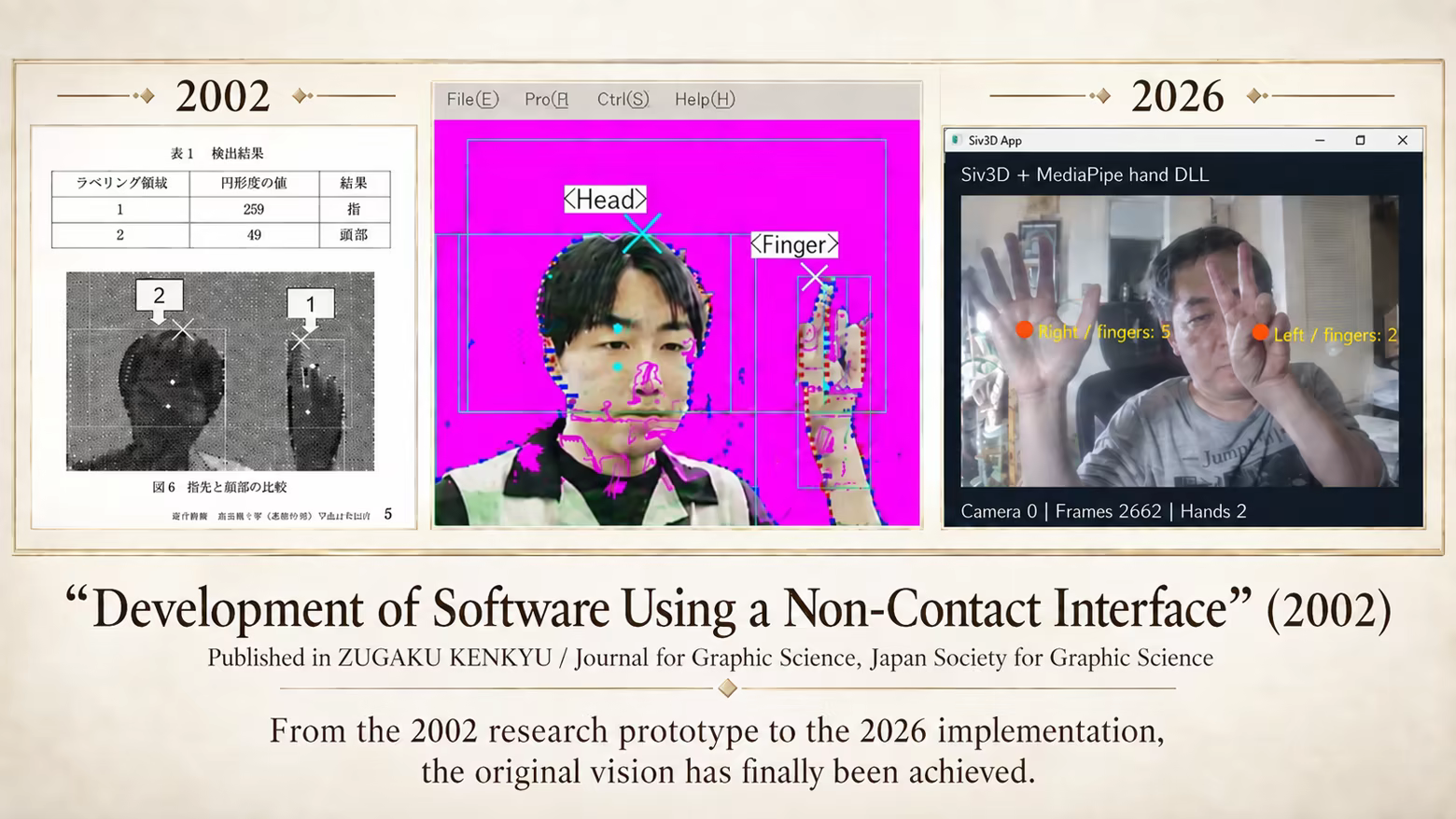Click 'Right / fingers: 5' overlay text
1456x819 pixels.
click(x=1103, y=332)
